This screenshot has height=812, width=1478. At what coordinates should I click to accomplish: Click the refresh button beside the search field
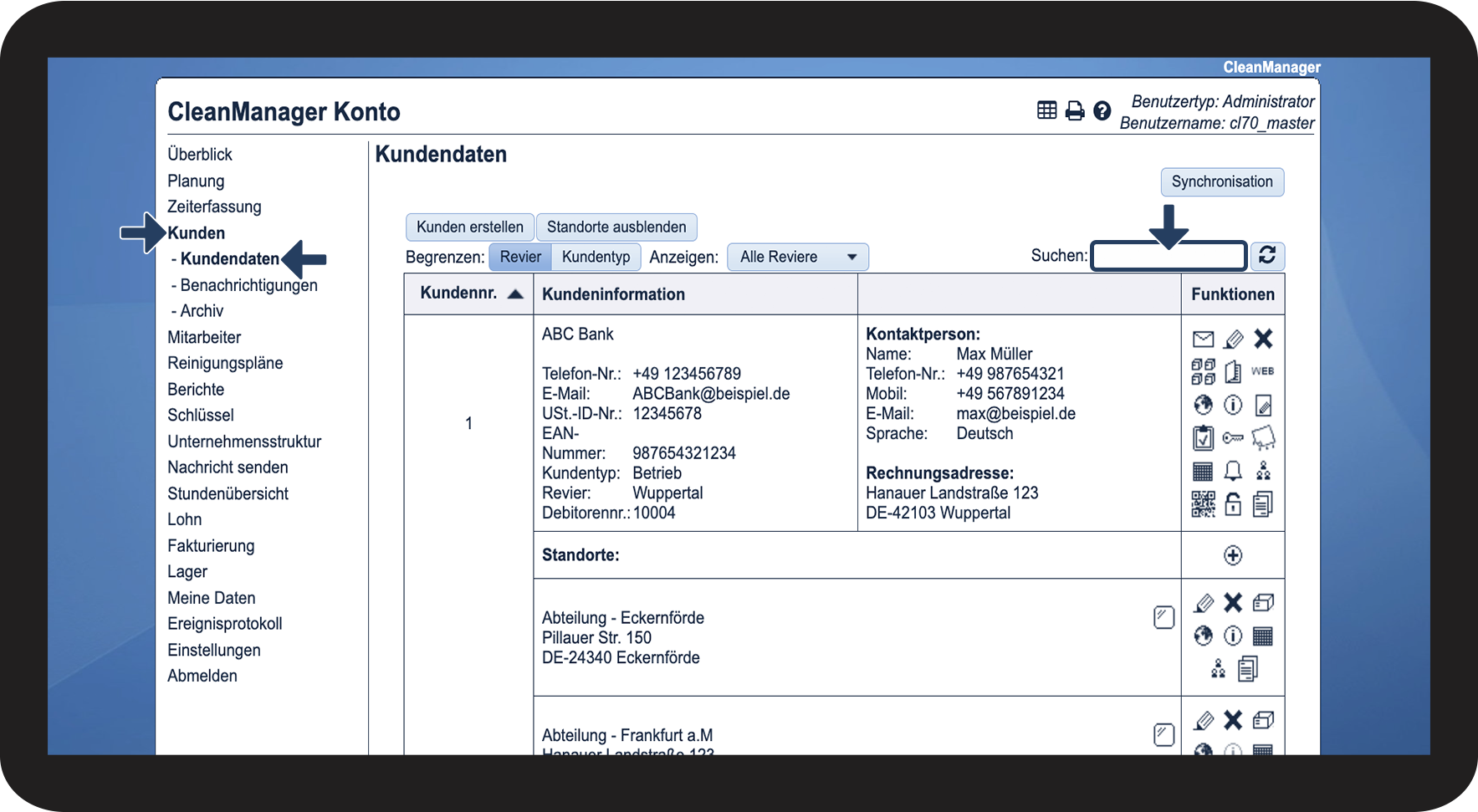[1267, 256]
